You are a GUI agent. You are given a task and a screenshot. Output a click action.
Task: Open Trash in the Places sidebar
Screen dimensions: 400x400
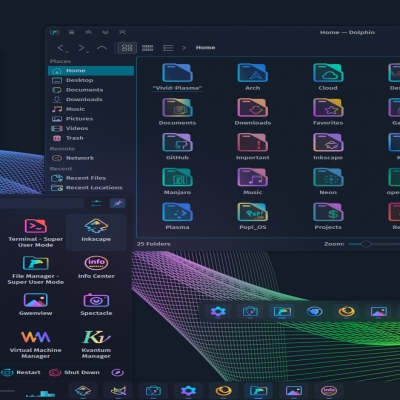91,138
